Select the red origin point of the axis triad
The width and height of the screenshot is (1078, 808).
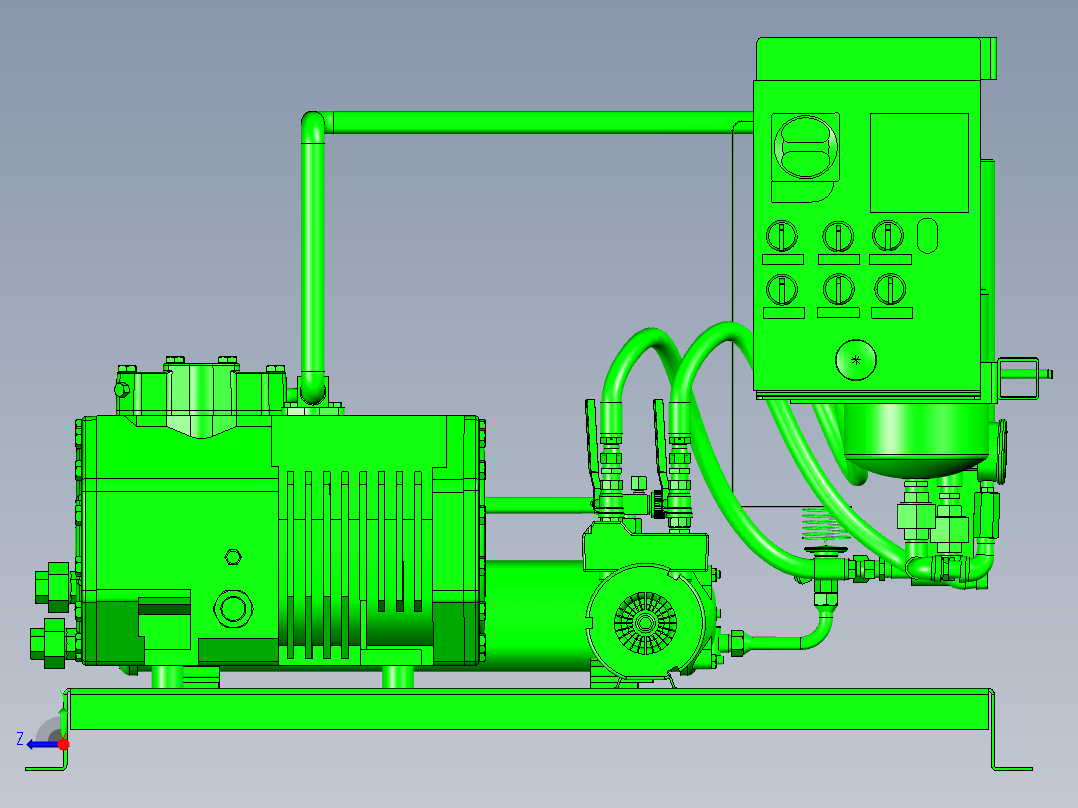(63, 744)
